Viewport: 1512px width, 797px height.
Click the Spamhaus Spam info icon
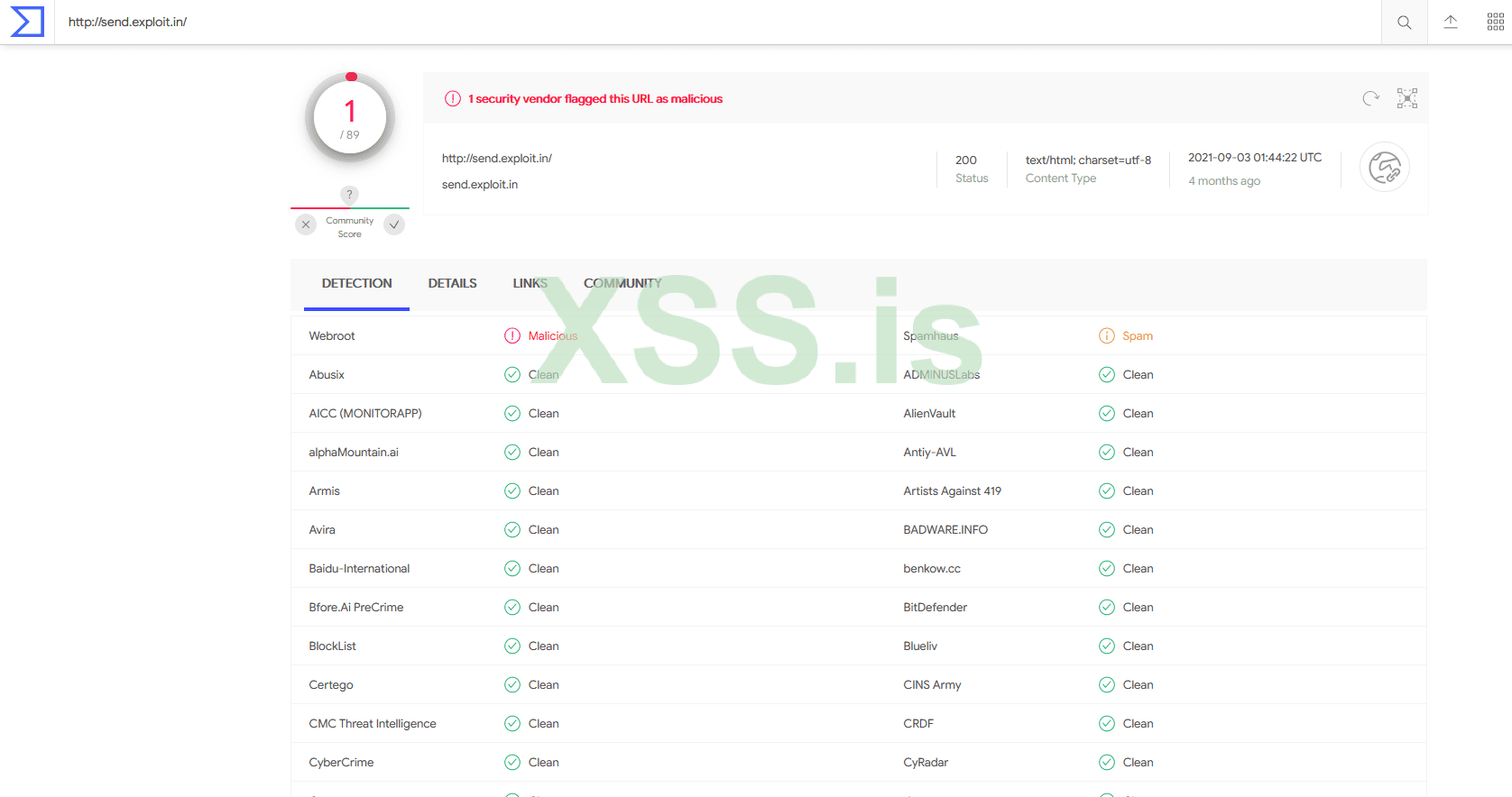[x=1107, y=335]
